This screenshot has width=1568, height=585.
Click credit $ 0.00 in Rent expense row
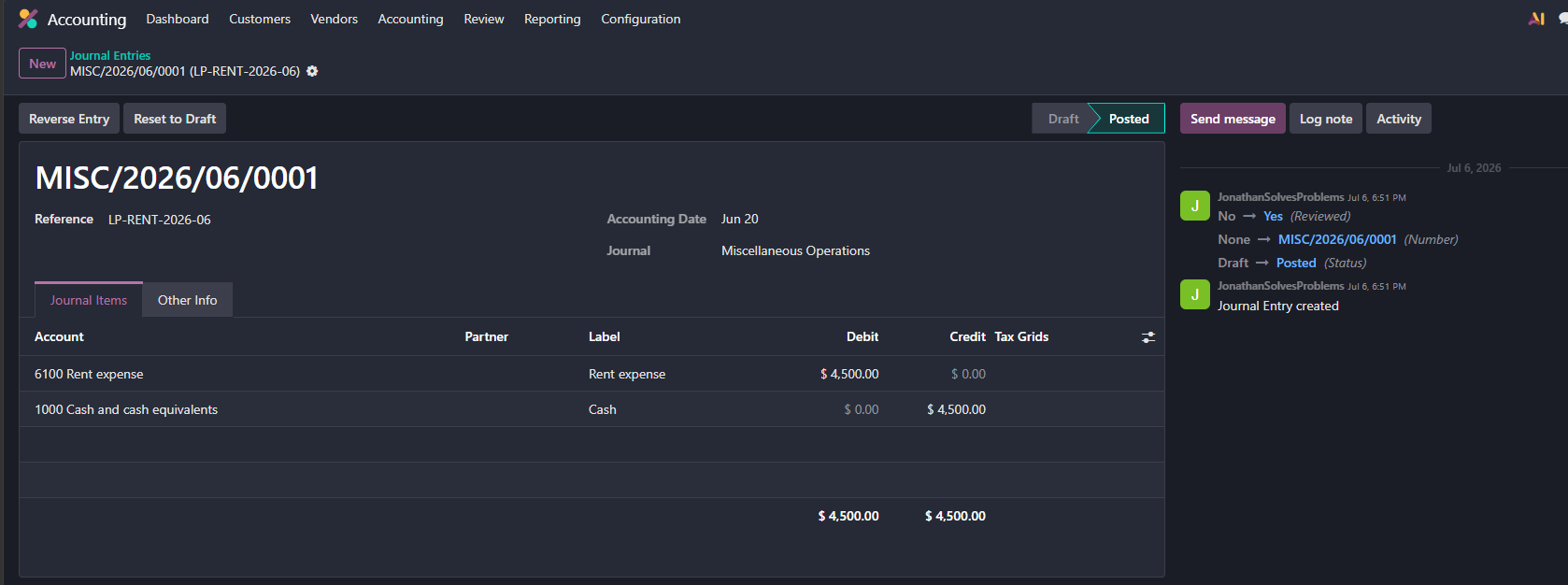[968, 374]
